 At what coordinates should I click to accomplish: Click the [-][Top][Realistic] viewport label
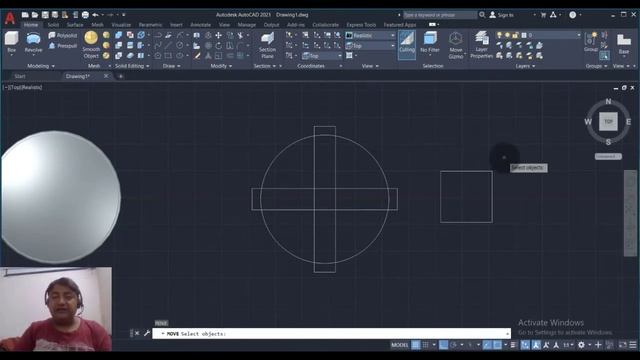(22, 87)
